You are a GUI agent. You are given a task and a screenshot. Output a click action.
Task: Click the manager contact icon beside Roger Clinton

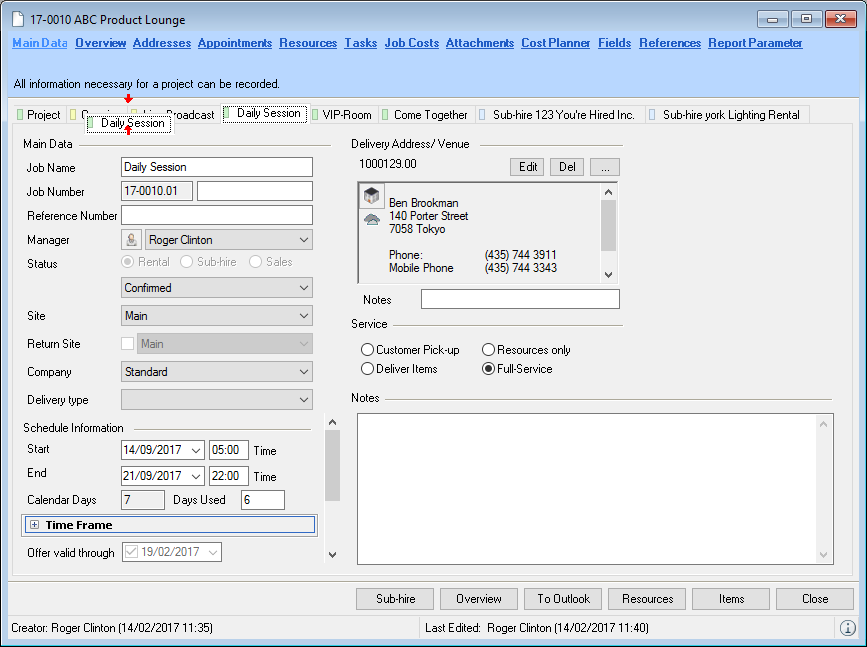click(x=131, y=240)
